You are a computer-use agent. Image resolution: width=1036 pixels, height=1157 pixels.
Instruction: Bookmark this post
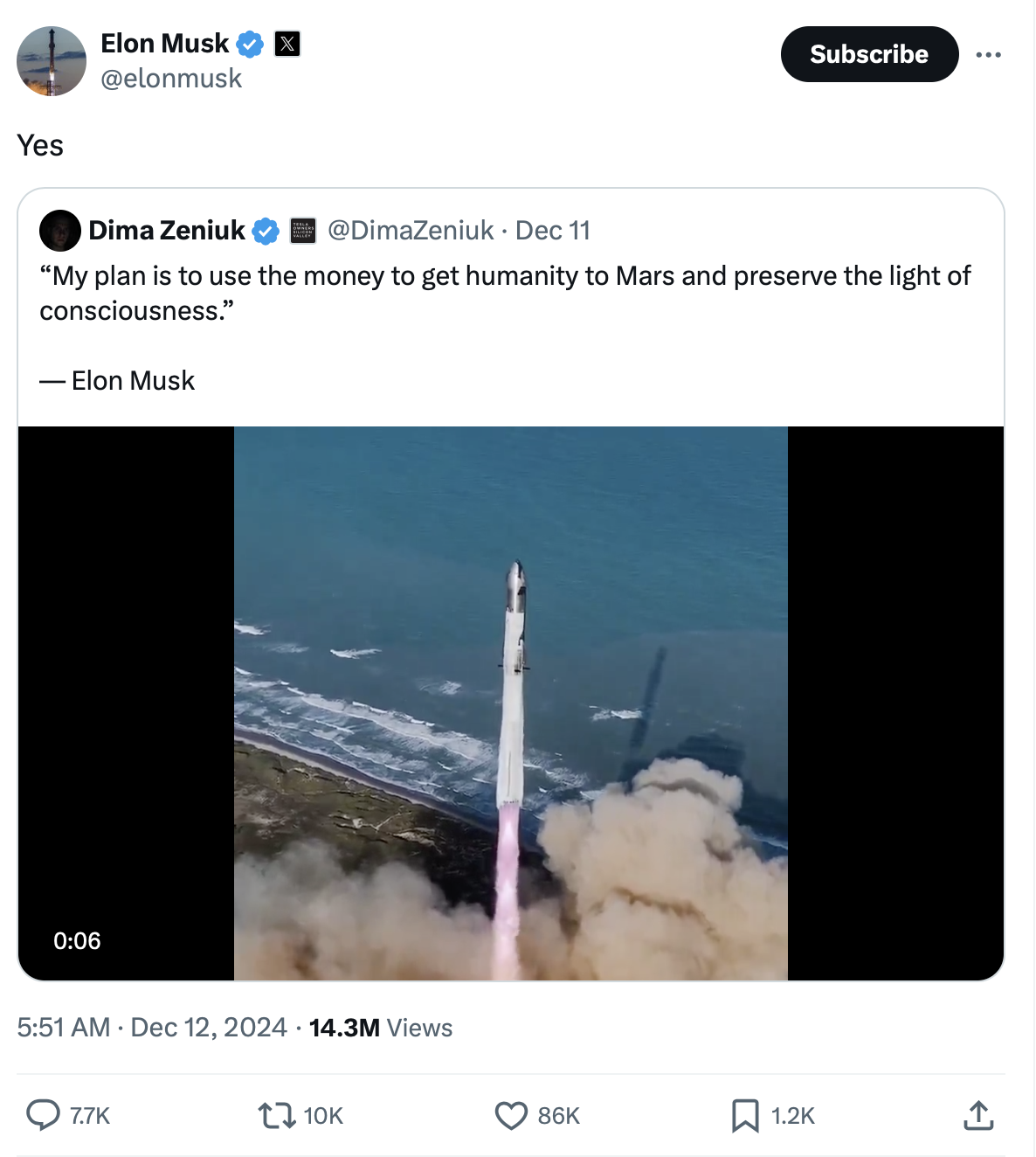click(x=744, y=1115)
